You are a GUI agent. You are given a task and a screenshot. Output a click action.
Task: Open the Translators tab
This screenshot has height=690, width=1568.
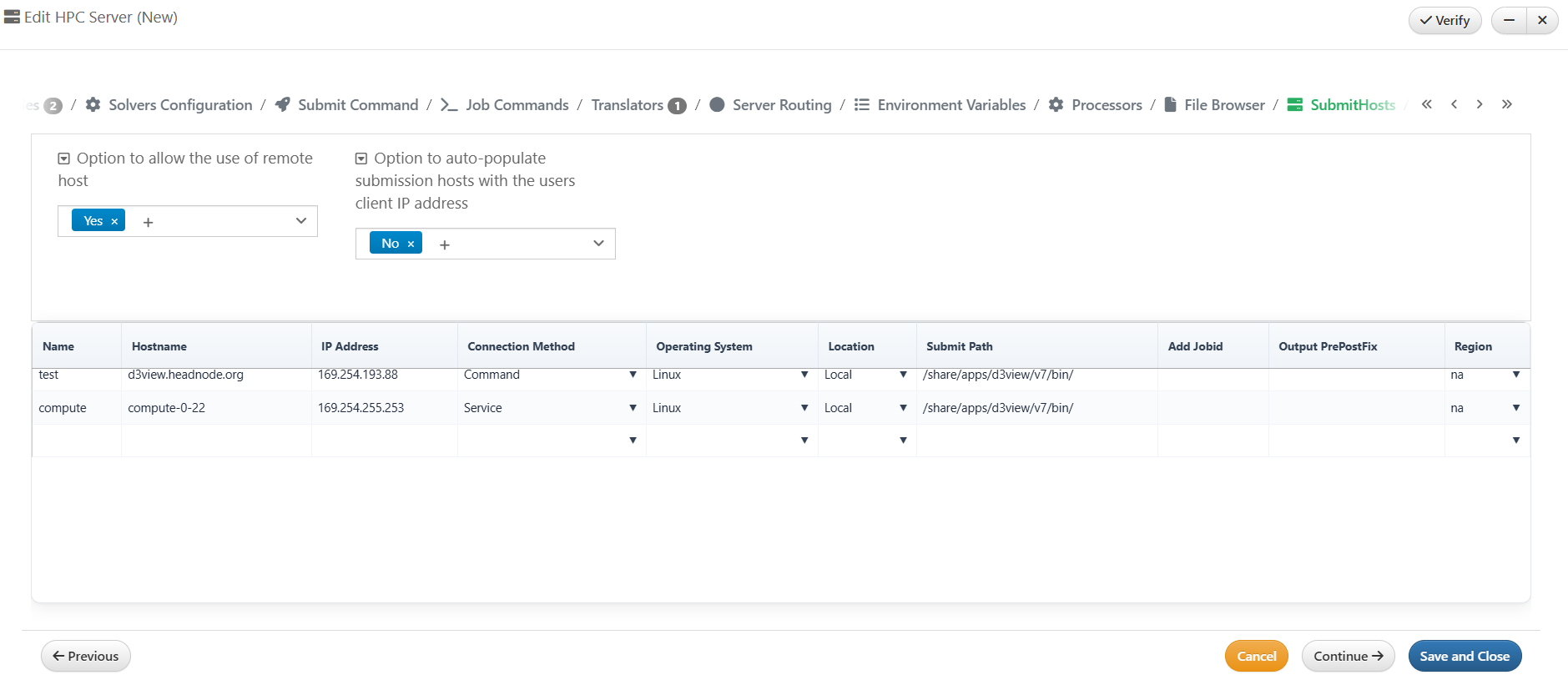pos(627,105)
